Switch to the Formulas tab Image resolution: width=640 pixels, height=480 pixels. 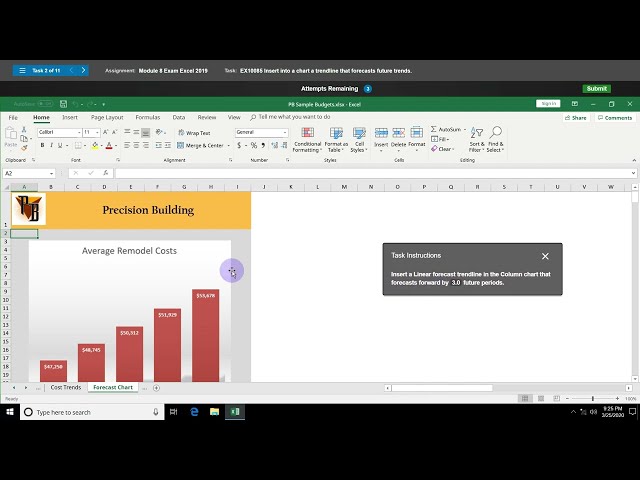click(x=148, y=118)
